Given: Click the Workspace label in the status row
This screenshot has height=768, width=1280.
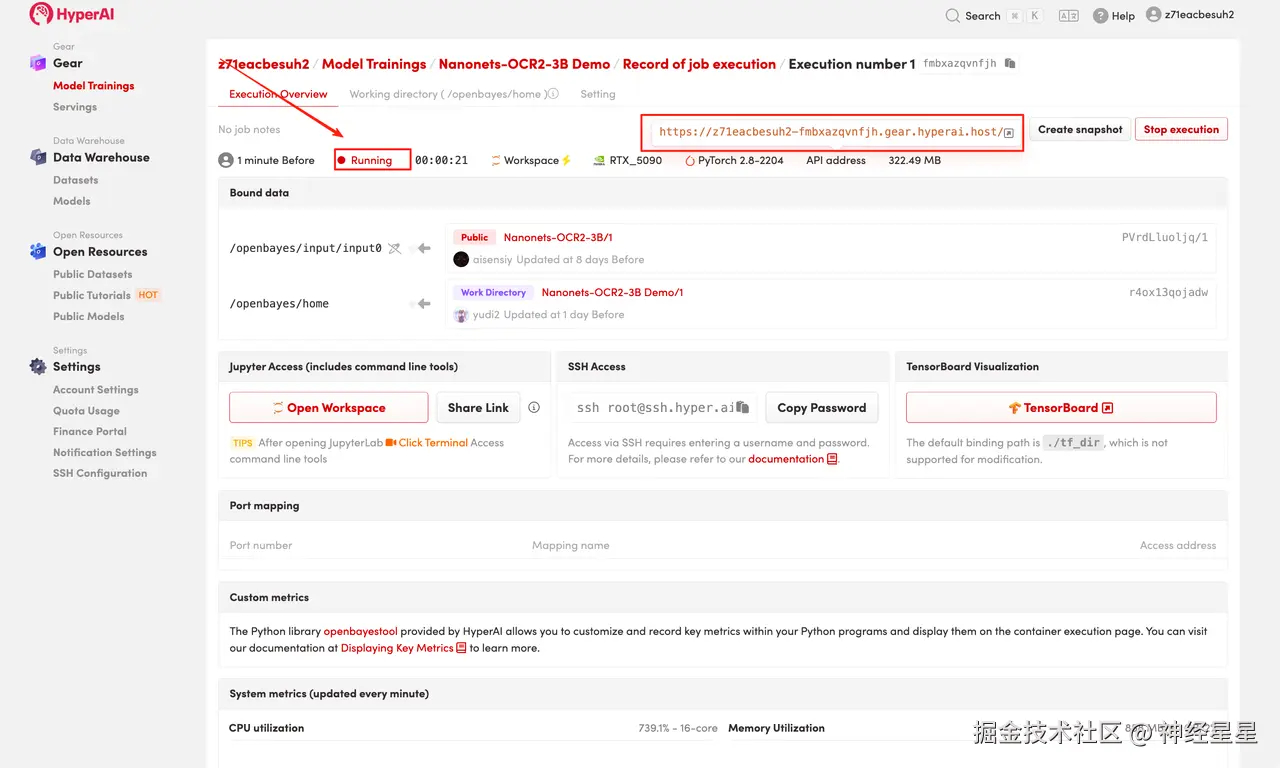Looking at the screenshot, I should pos(531,160).
